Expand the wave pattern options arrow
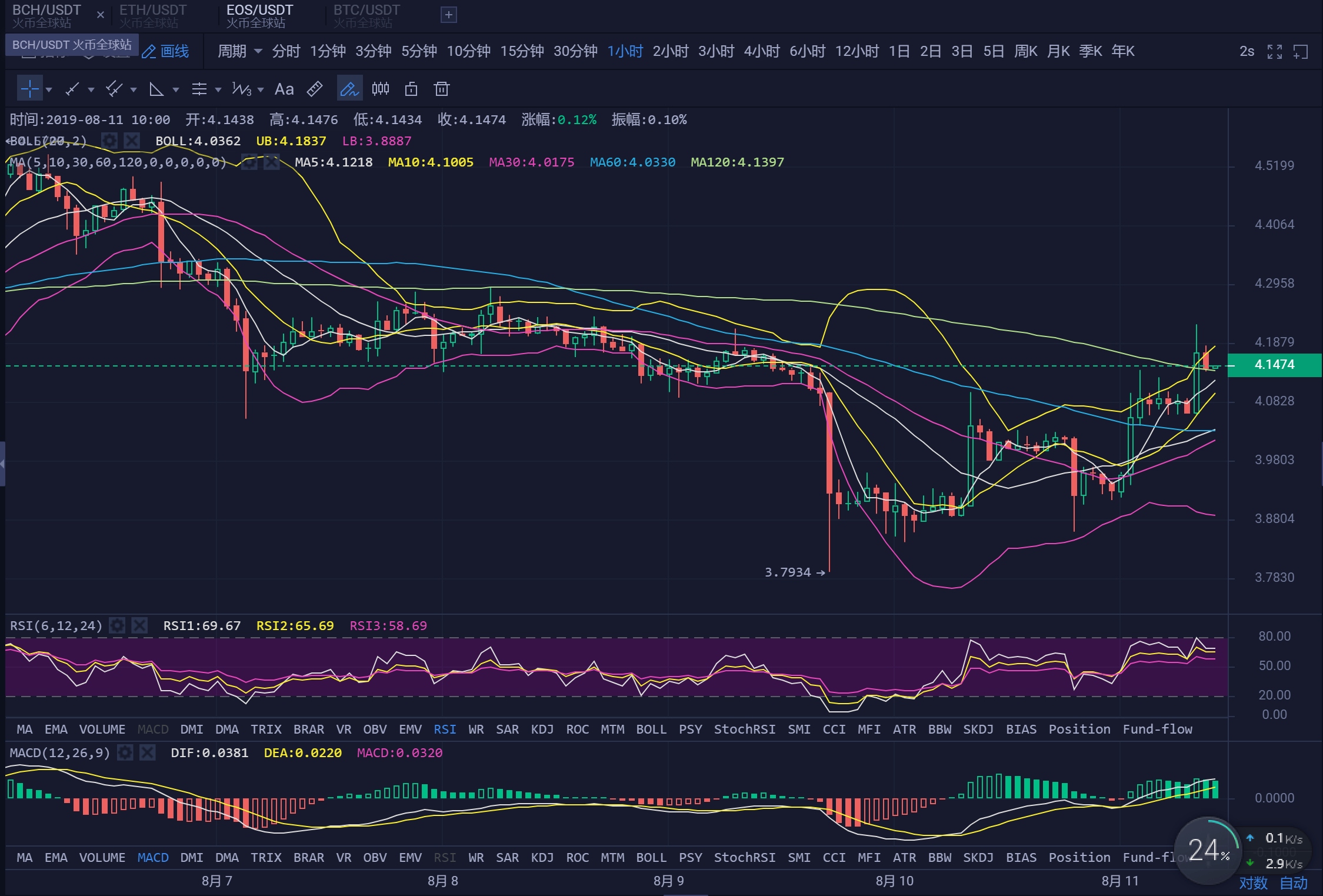The height and width of the screenshot is (896, 1323). [x=261, y=89]
